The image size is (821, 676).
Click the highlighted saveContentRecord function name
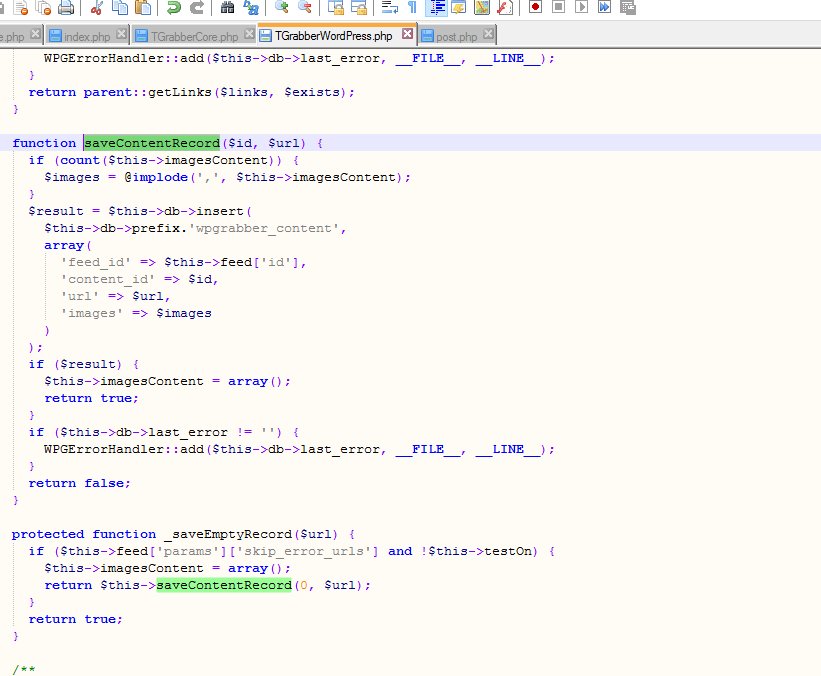point(151,143)
